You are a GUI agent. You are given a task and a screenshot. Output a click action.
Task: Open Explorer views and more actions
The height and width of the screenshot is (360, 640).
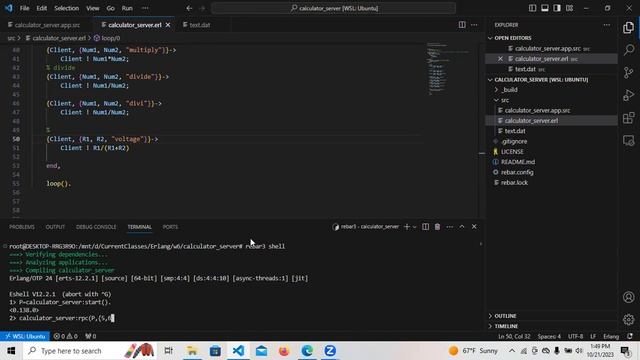(607, 25)
